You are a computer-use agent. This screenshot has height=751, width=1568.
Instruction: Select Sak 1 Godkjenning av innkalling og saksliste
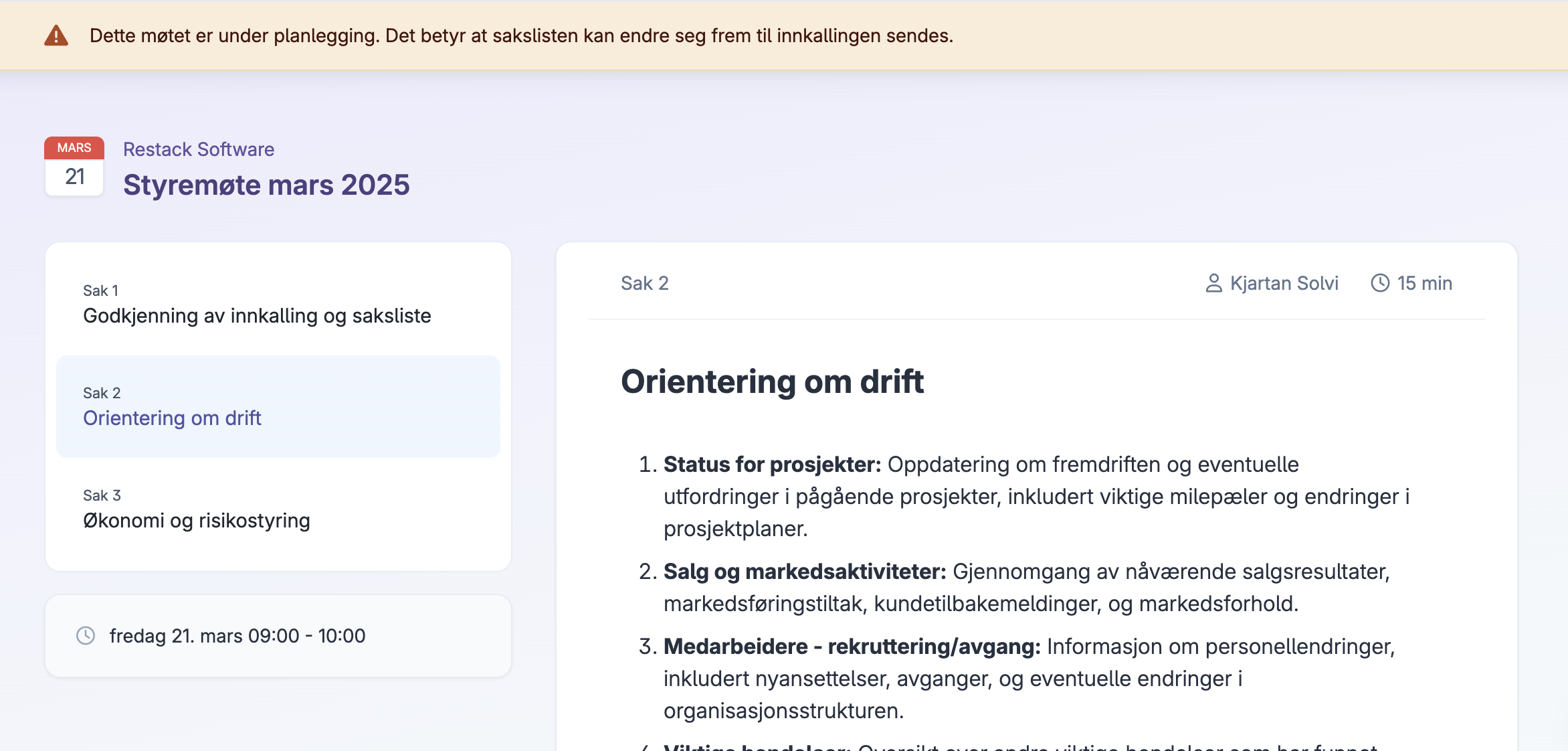point(278,305)
